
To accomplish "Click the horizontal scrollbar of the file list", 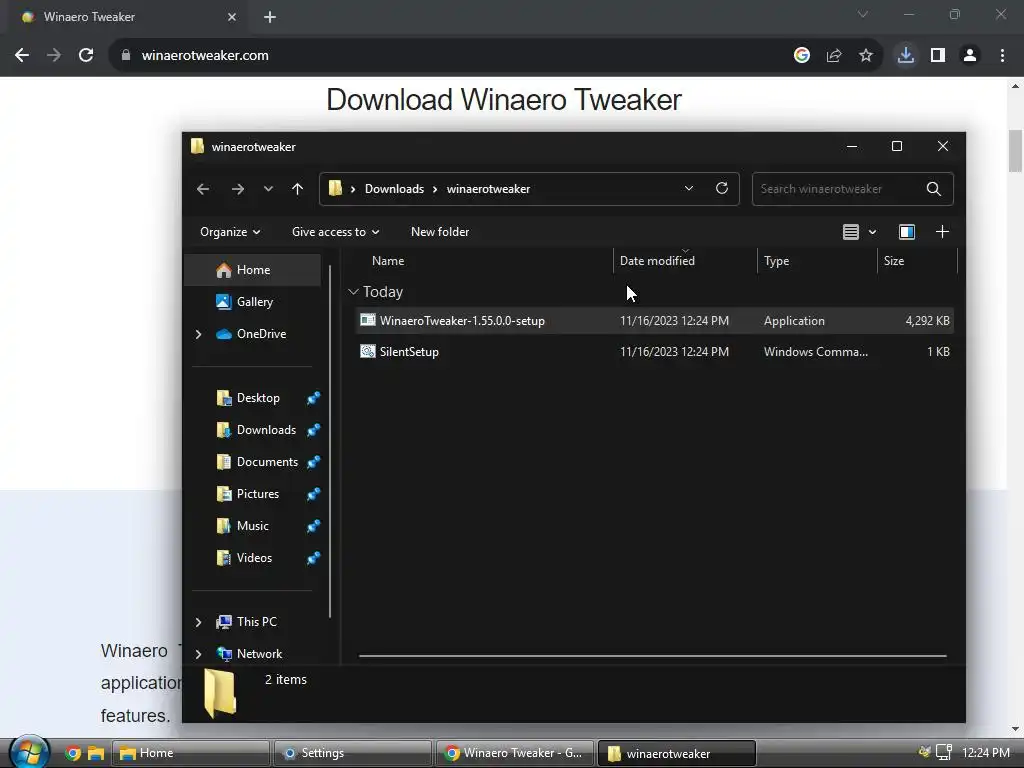I will pyautogui.click(x=652, y=656).
